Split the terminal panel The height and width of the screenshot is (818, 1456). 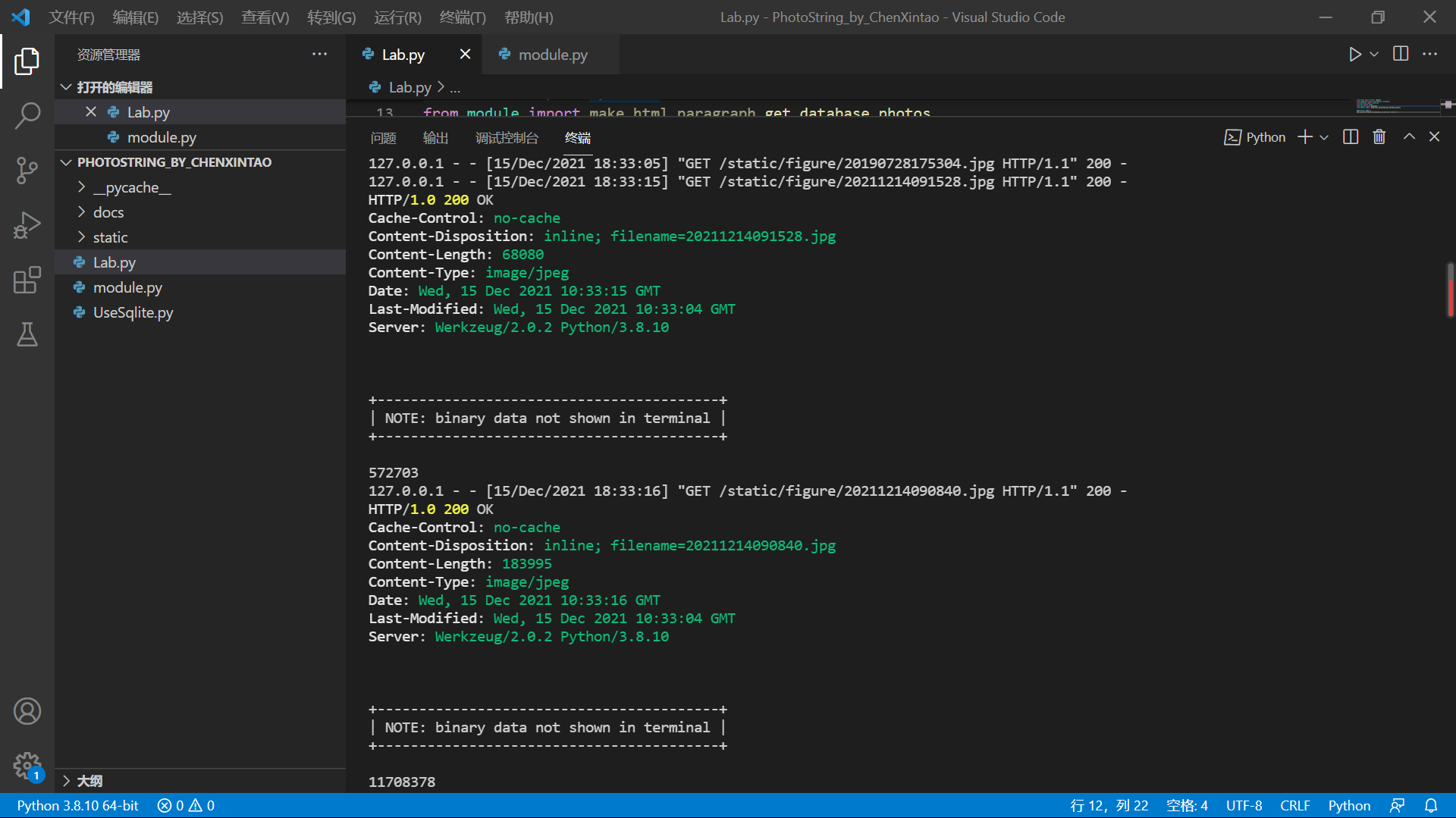pyautogui.click(x=1351, y=137)
